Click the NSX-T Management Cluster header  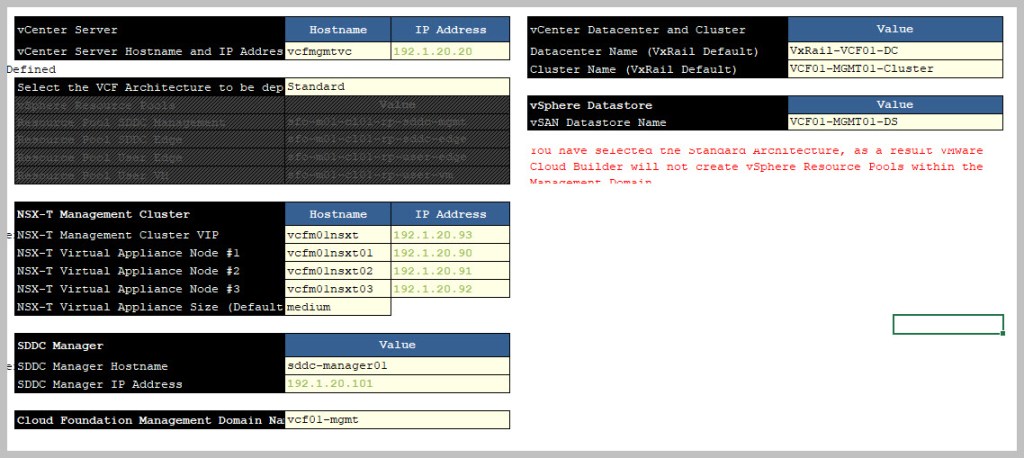150,214
